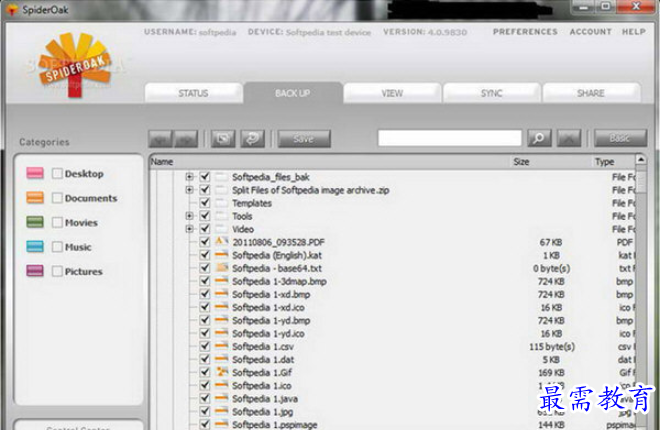Select the Softpedia 1.jpg file name
This screenshot has width=661, height=430.
262,411
